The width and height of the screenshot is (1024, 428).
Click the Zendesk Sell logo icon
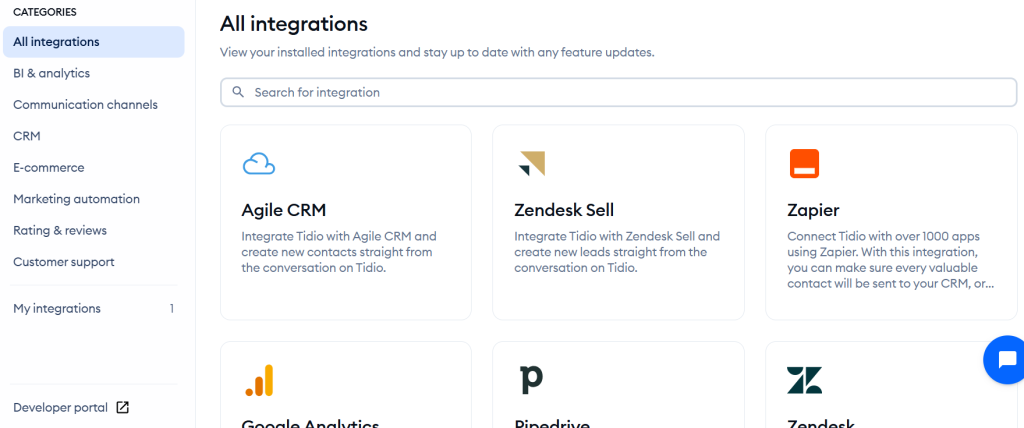pyautogui.click(x=532, y=163)
